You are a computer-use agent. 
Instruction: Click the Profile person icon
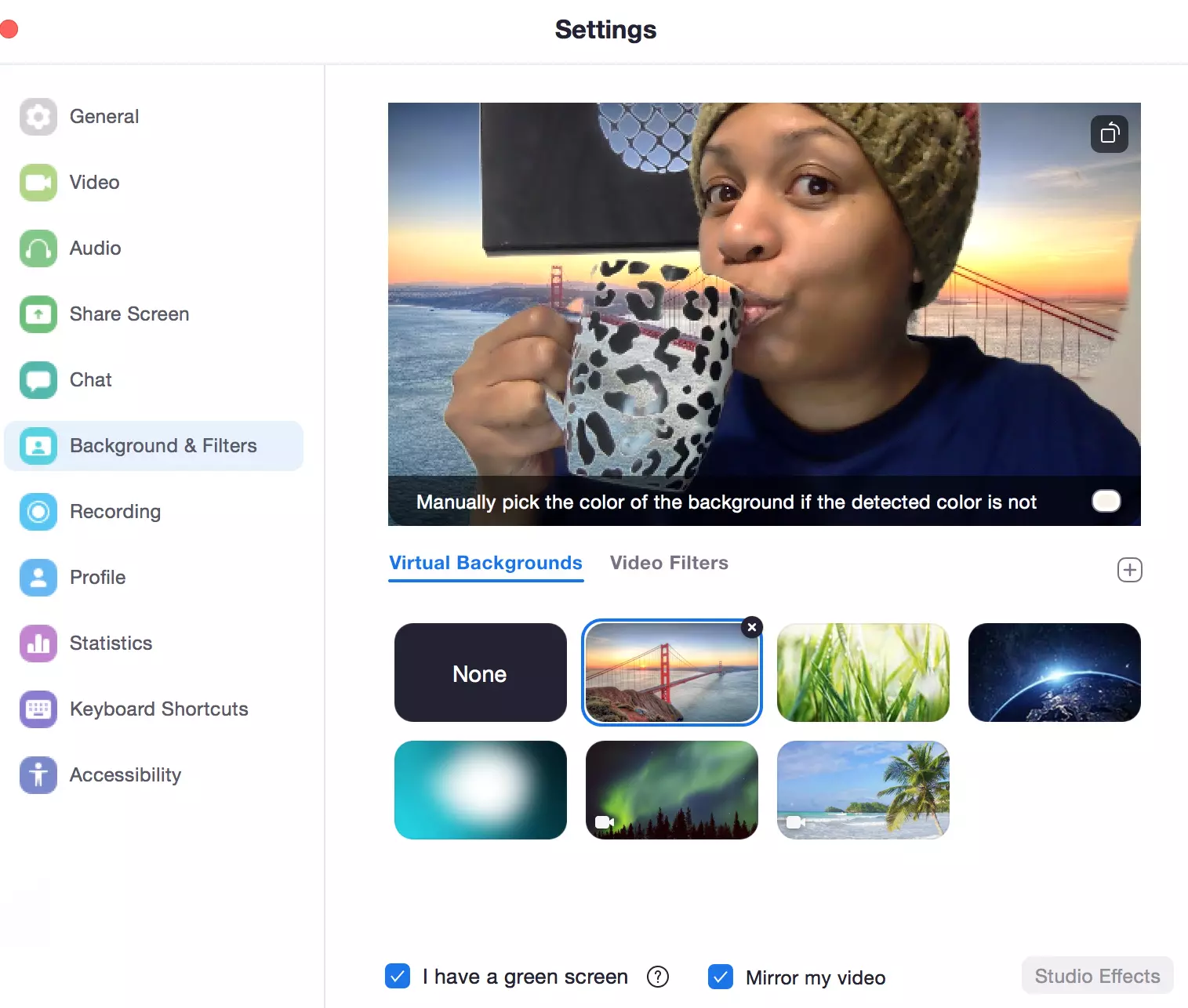tap(38, 578)
